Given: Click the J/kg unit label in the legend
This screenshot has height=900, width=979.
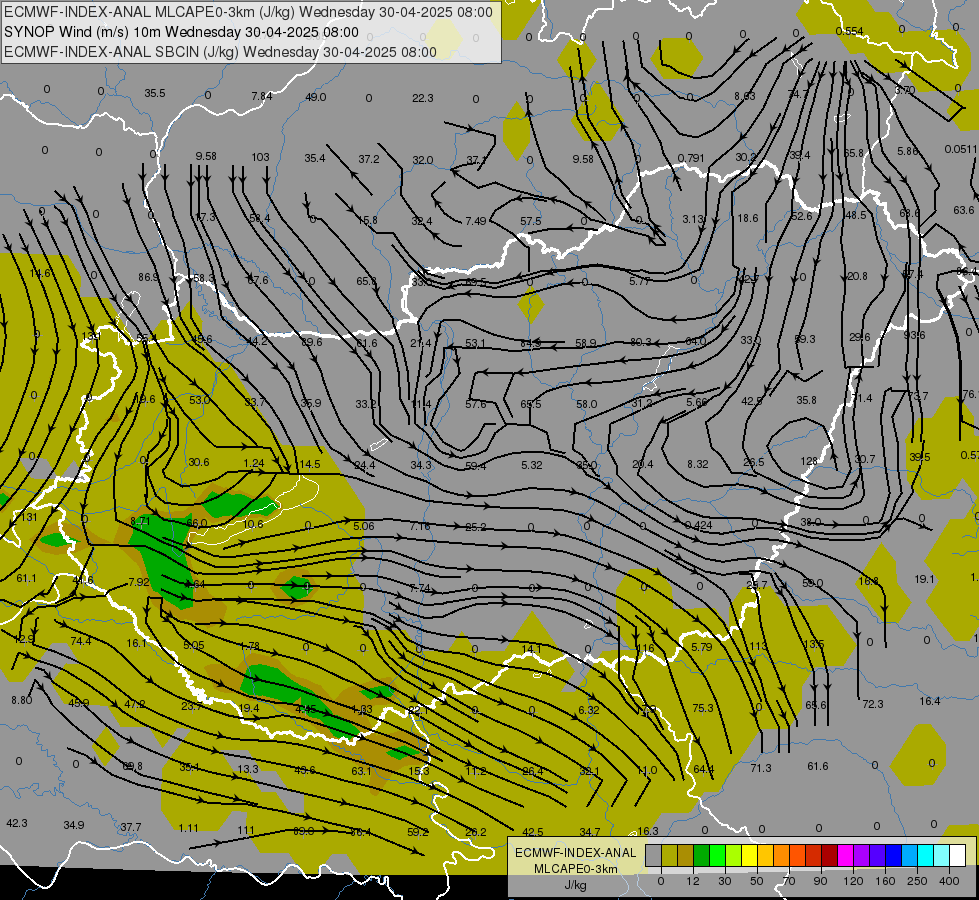Looking at the screenshot, I should 575,886.
